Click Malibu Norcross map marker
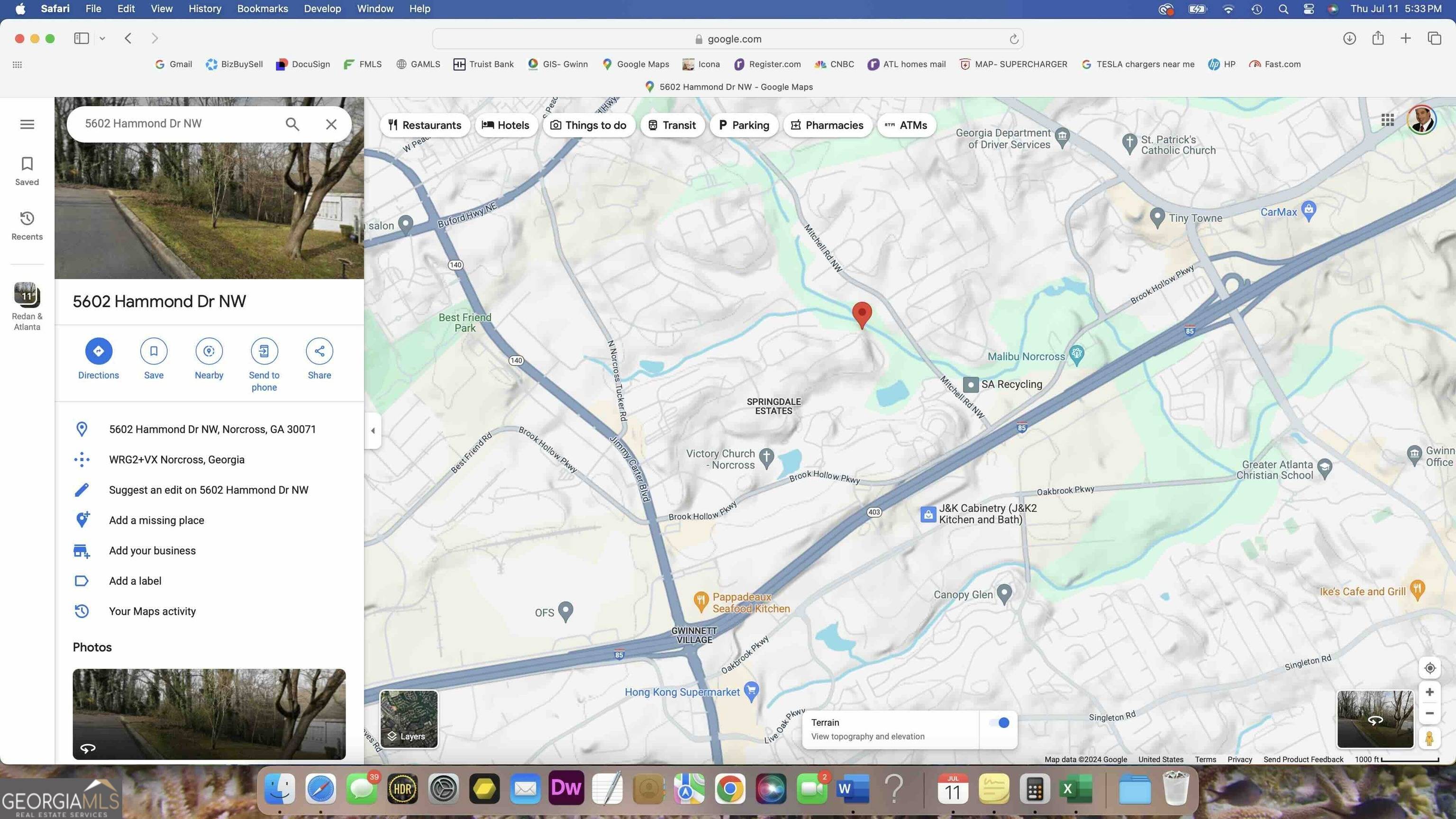The image size is (1456, 819). [x=1077, y=355]
